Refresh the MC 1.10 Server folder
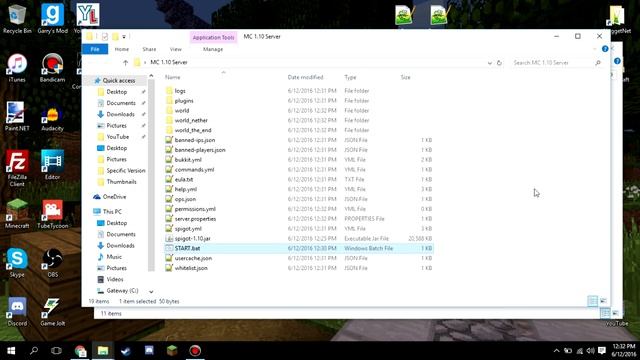Image resolution: width=640 pixels, height=360 pixels. [x=499, y=63]
